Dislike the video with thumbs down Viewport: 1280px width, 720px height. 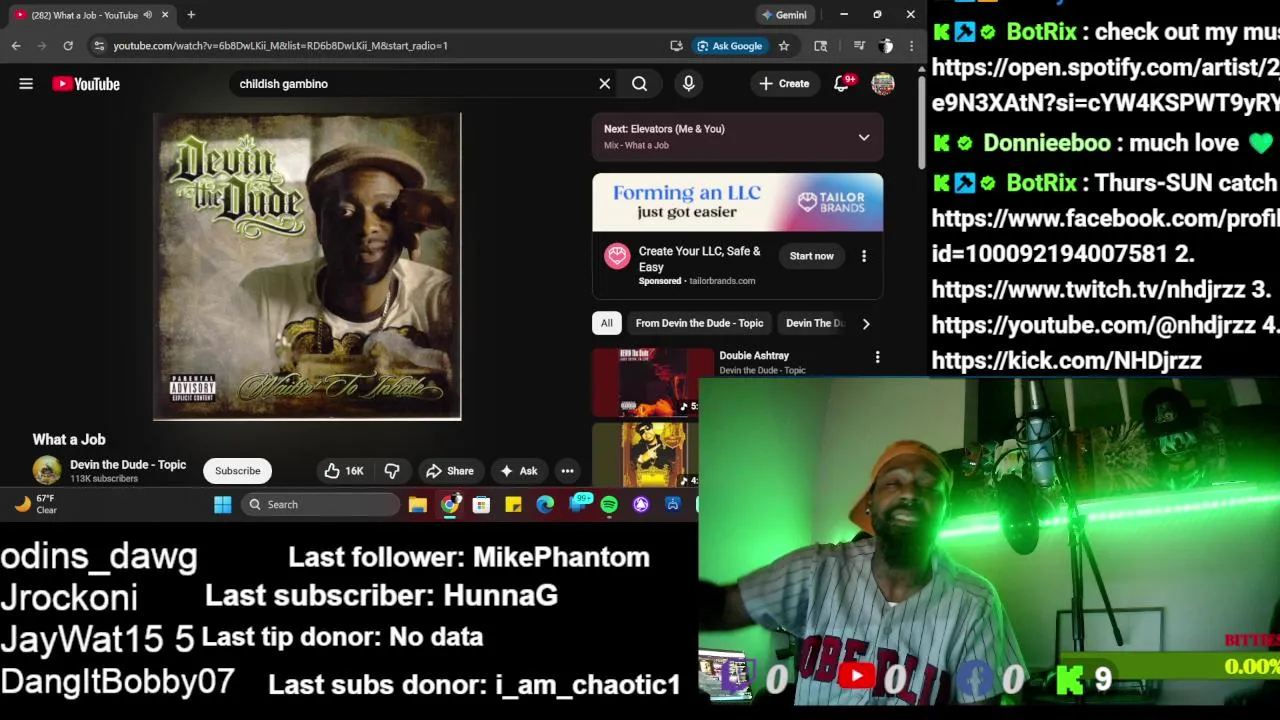coord(392,471)
